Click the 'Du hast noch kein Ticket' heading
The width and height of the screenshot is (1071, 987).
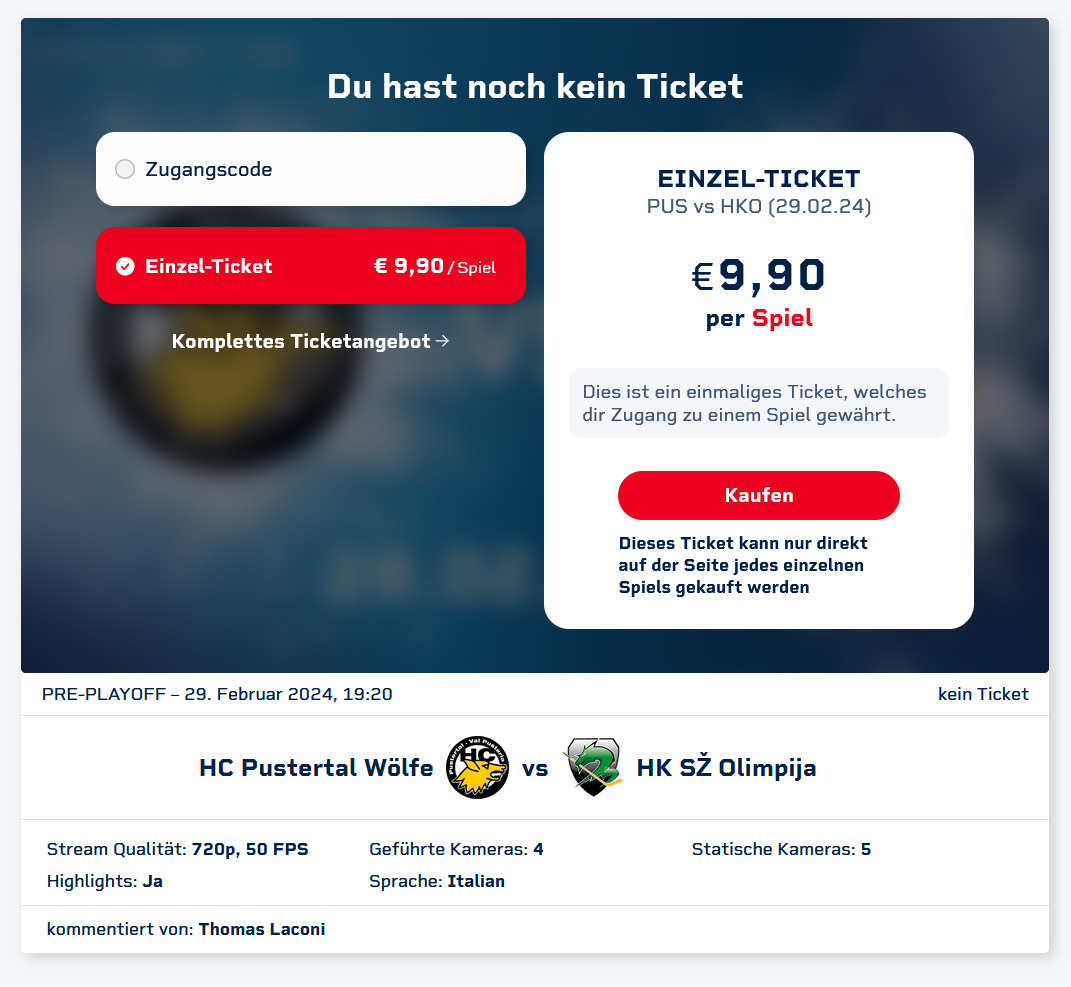click(535, 87)
